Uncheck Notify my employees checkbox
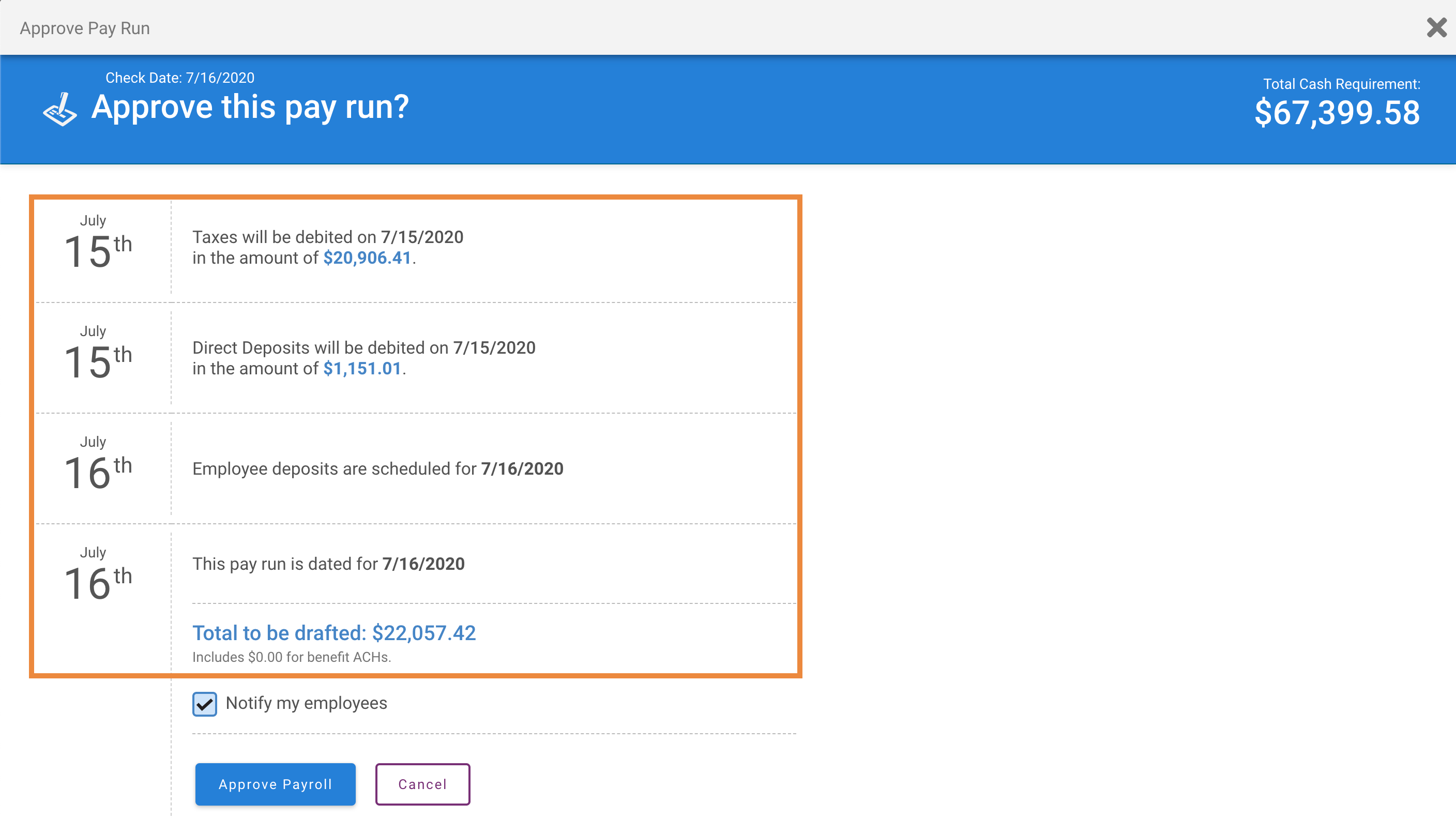The height and width of the screenshot is (818, 1456). (x=204, y=704)
